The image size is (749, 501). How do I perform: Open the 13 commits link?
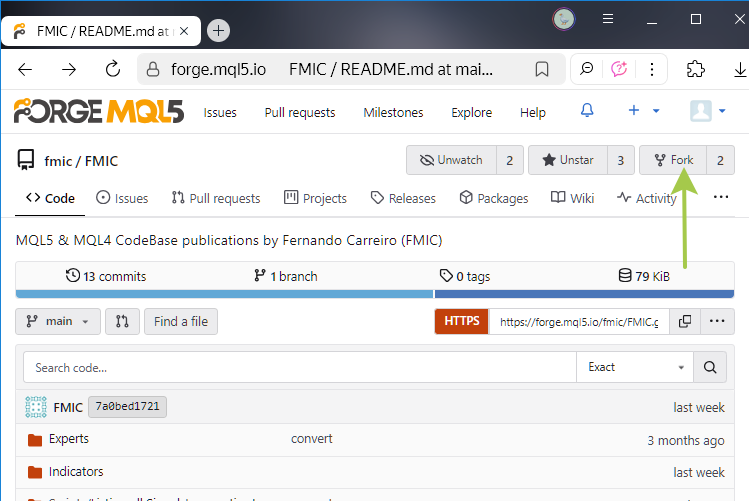[x=106, y=276]
